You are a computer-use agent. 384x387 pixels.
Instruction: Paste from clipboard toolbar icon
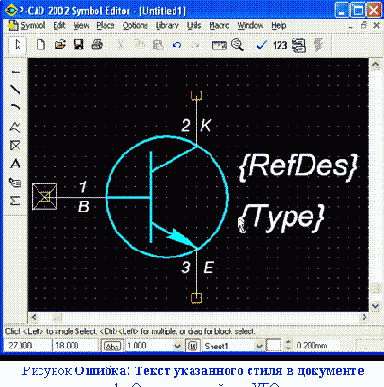(158, 45)
